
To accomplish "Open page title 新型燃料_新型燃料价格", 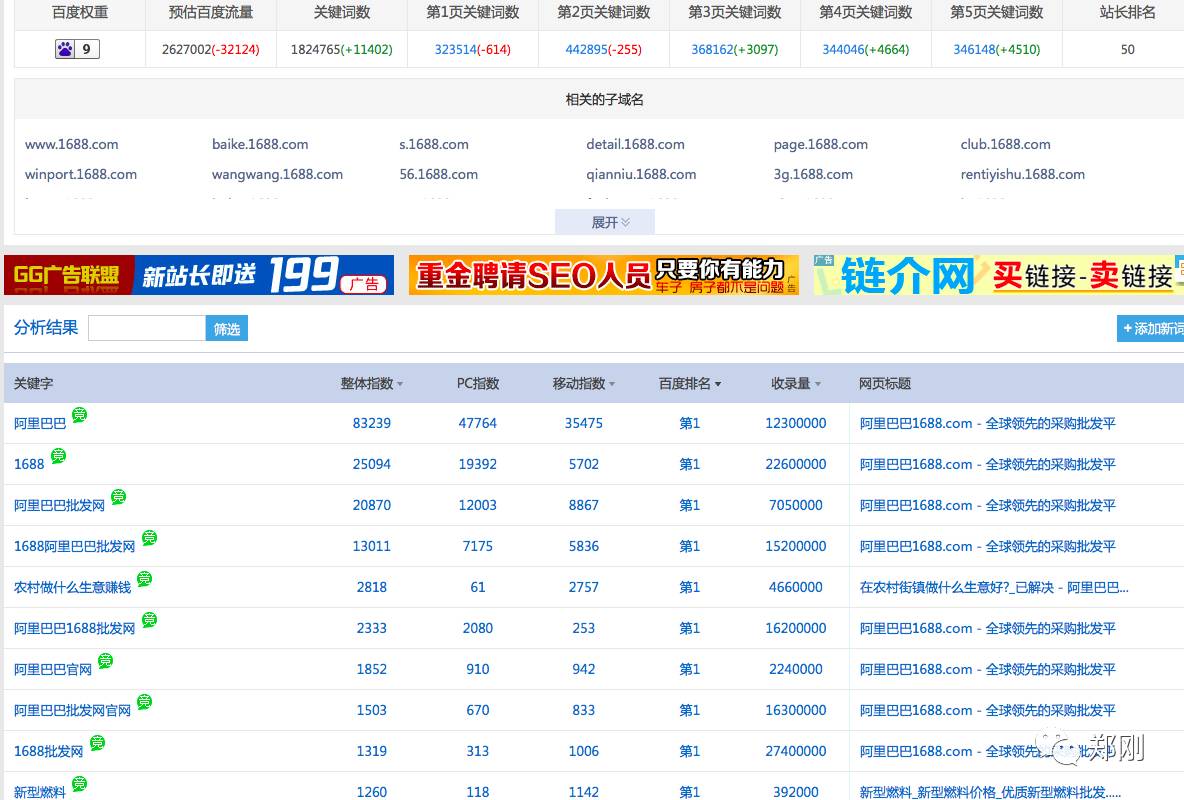I will pos(990,792).
